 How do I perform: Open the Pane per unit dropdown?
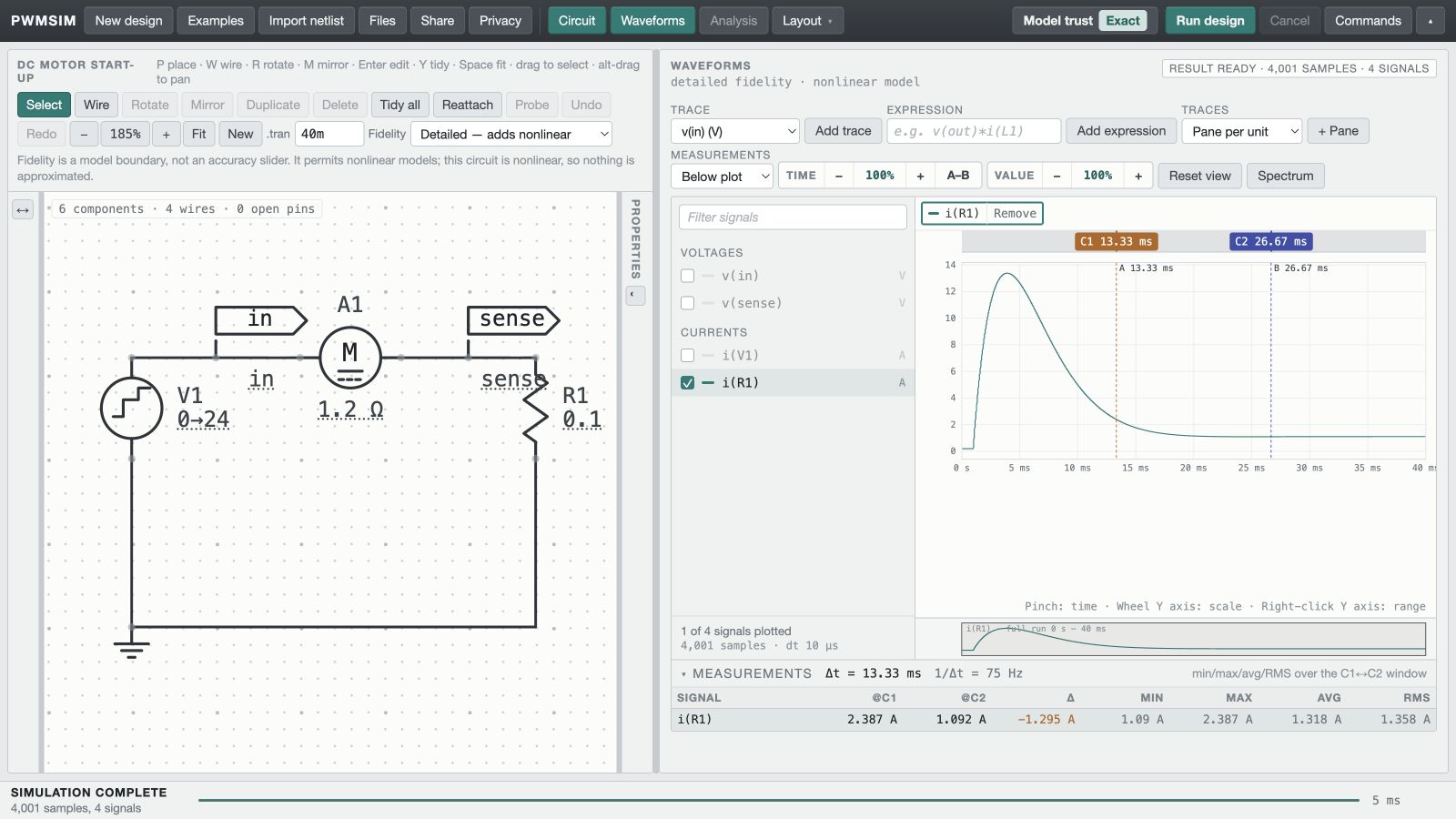pyautogui.click(x=1242, y=131)
